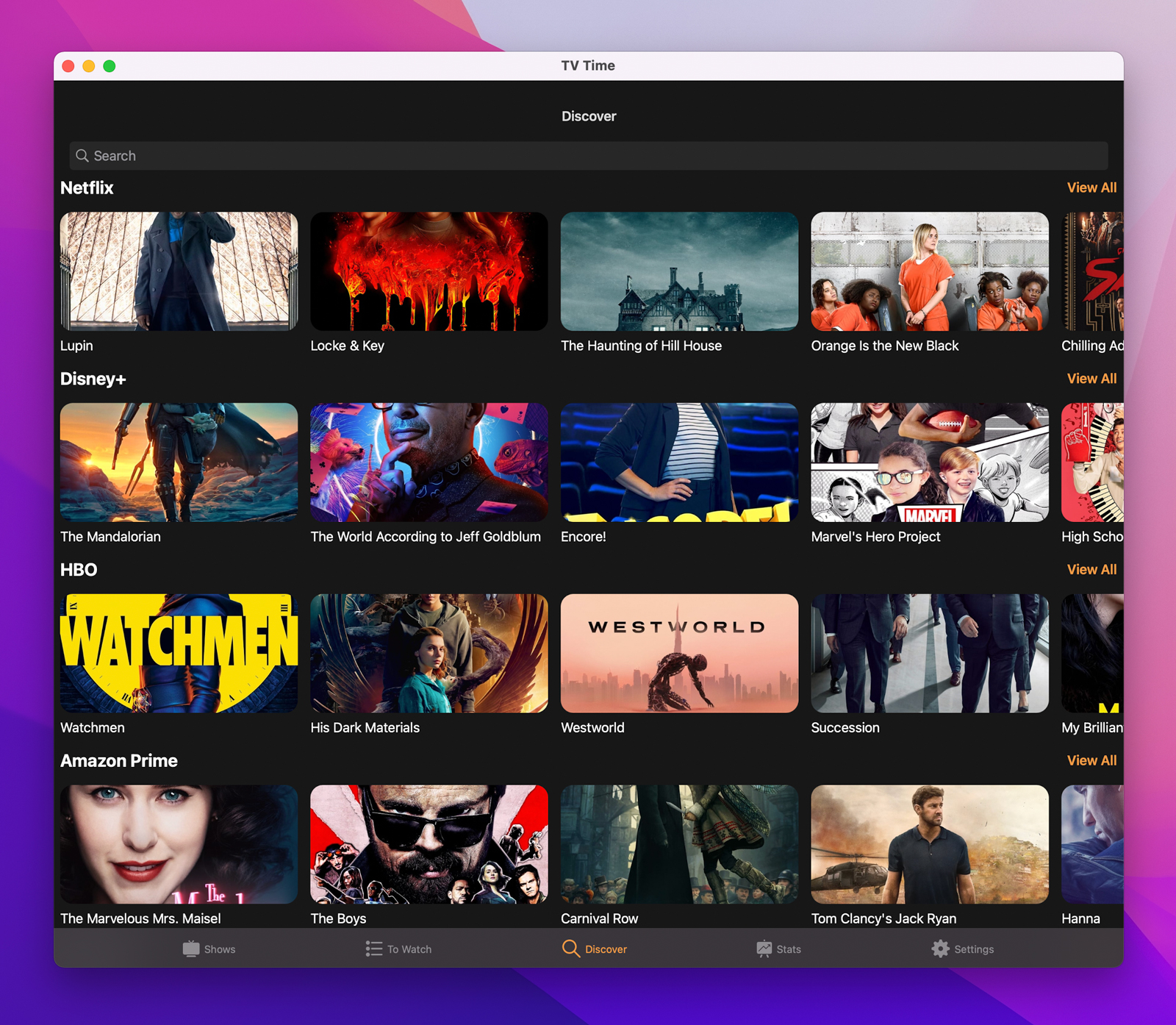
Task: Click 'His Dark Materials' title text
Action: [x=365, y=727]
